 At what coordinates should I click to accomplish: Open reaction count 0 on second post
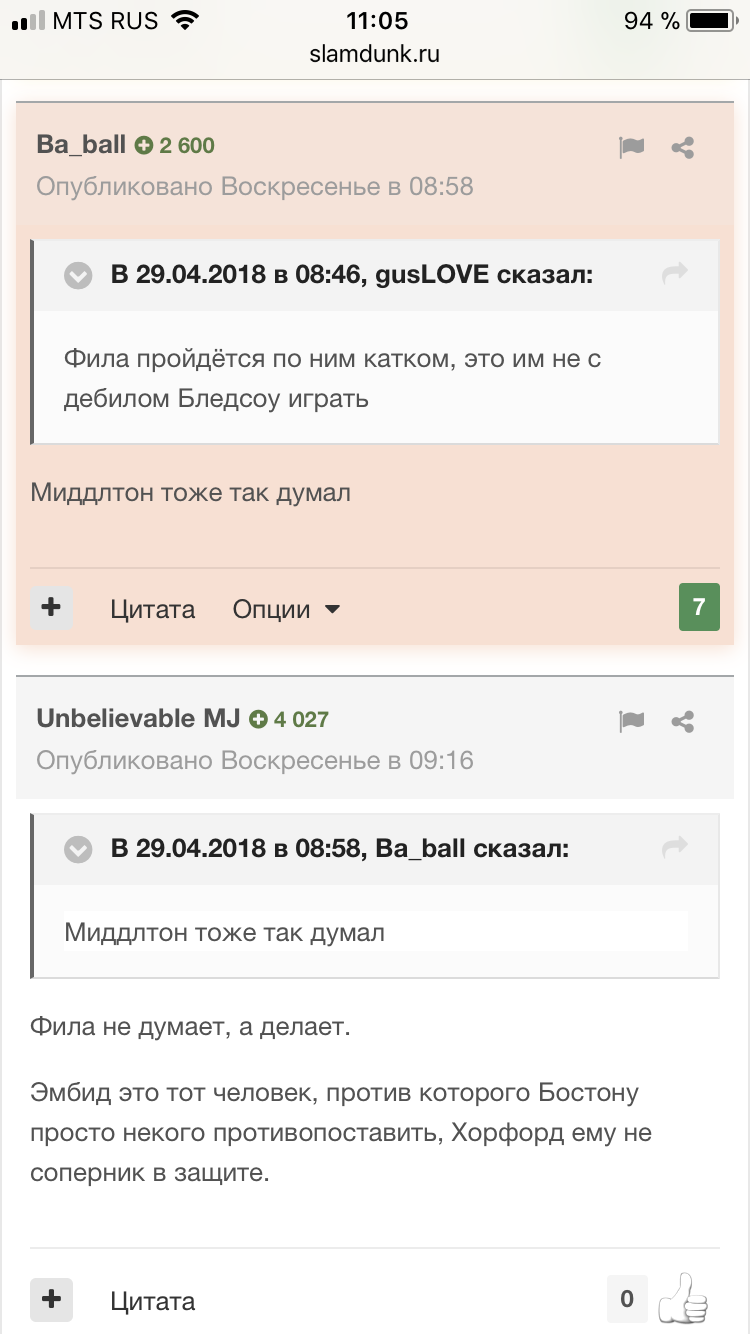point(627,1299)
